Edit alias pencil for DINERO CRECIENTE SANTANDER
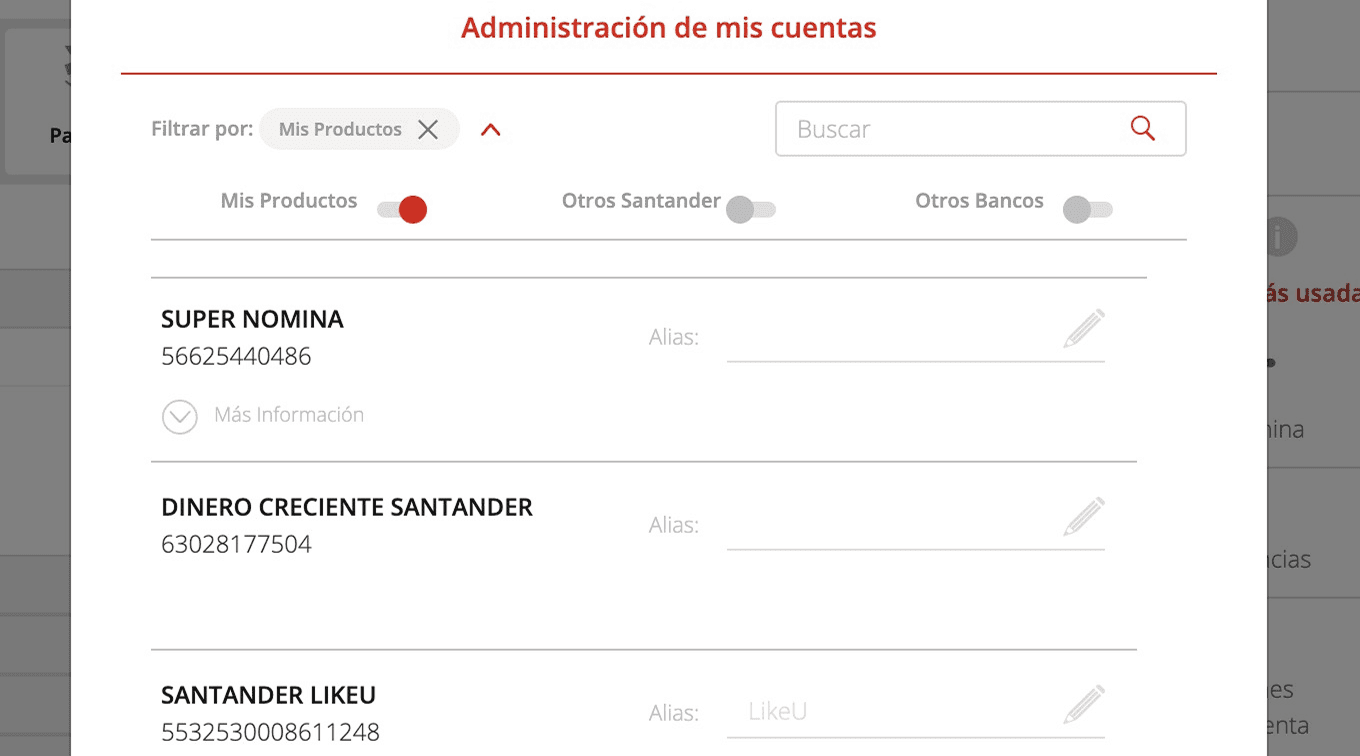This screenshot has width=1360, height=756. (1084, 517)
